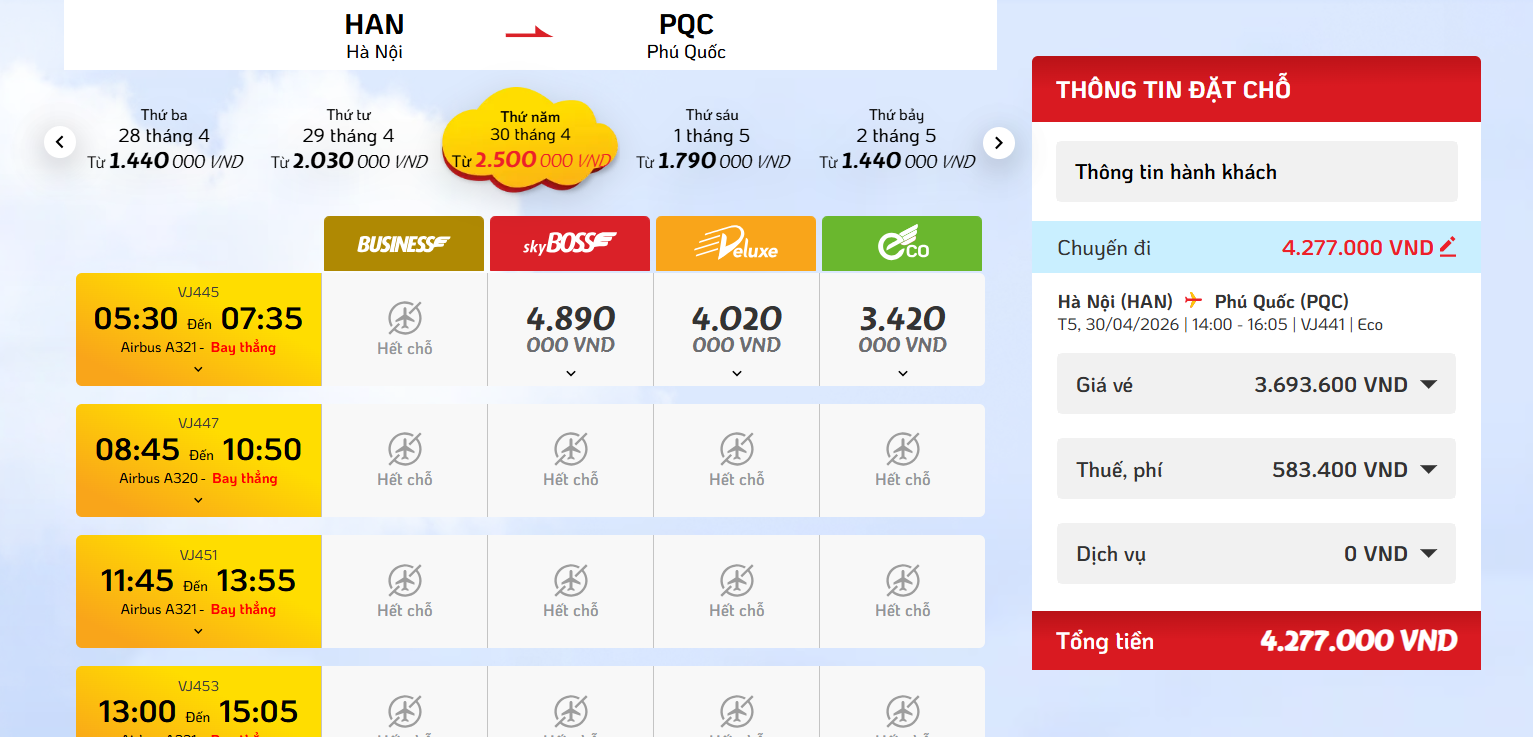Select the Thứ sáu 1 tháng 5 date
Image resolution: width=1533 pixels, height=737 pixels.
coord(712,139)
